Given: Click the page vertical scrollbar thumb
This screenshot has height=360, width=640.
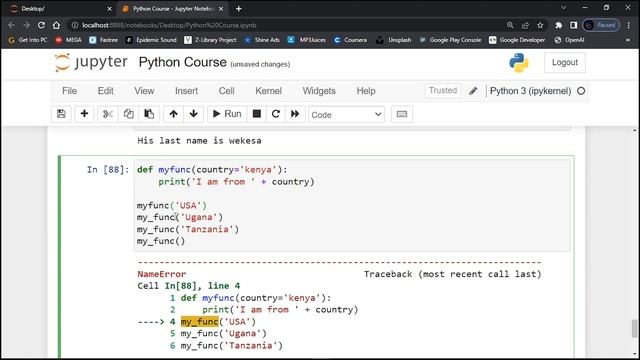Looking at the screenshot, I should point(634,329).
